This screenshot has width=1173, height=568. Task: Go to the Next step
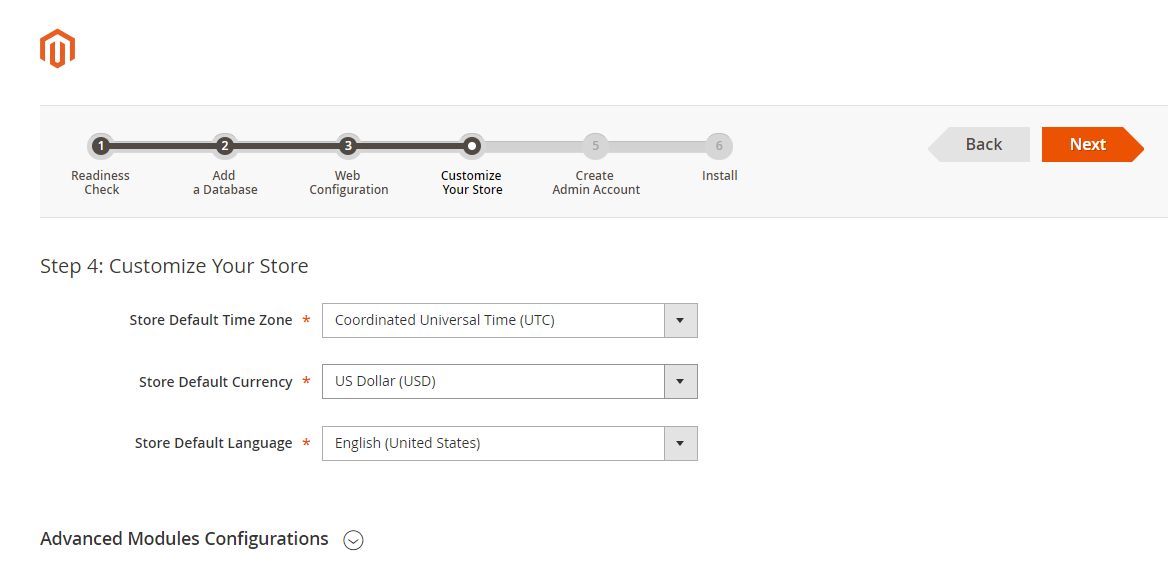pyautogui.click(x=1088, y=144)
